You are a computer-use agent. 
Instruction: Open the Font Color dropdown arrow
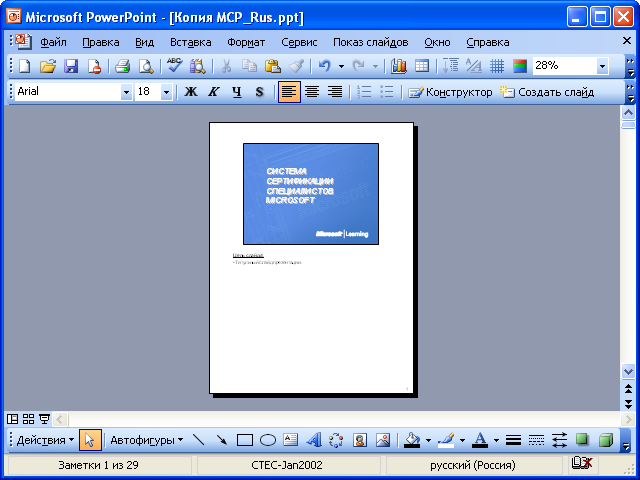click(496, 440)
